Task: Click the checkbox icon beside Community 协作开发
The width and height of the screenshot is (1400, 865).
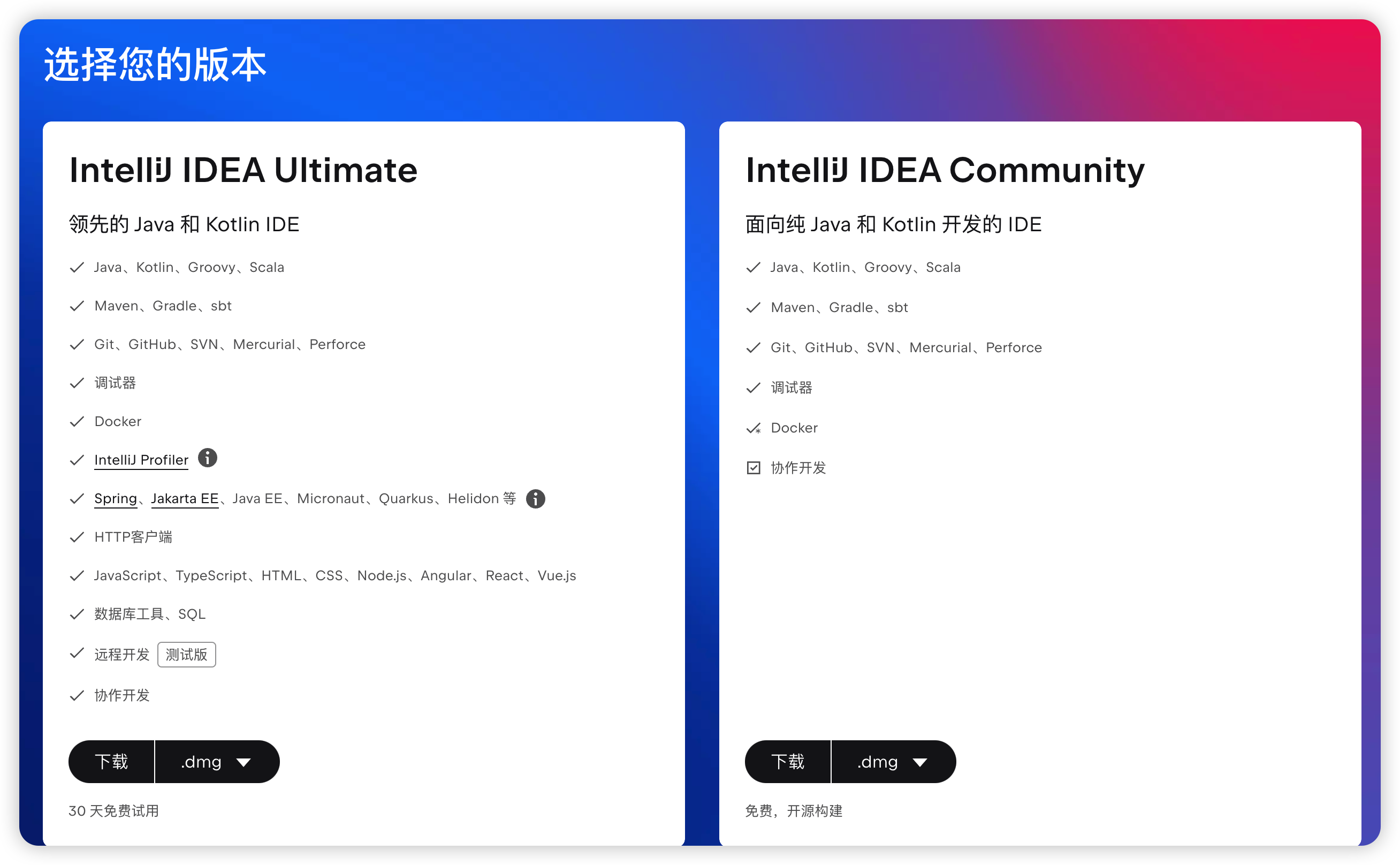Action: click(753, 467)
